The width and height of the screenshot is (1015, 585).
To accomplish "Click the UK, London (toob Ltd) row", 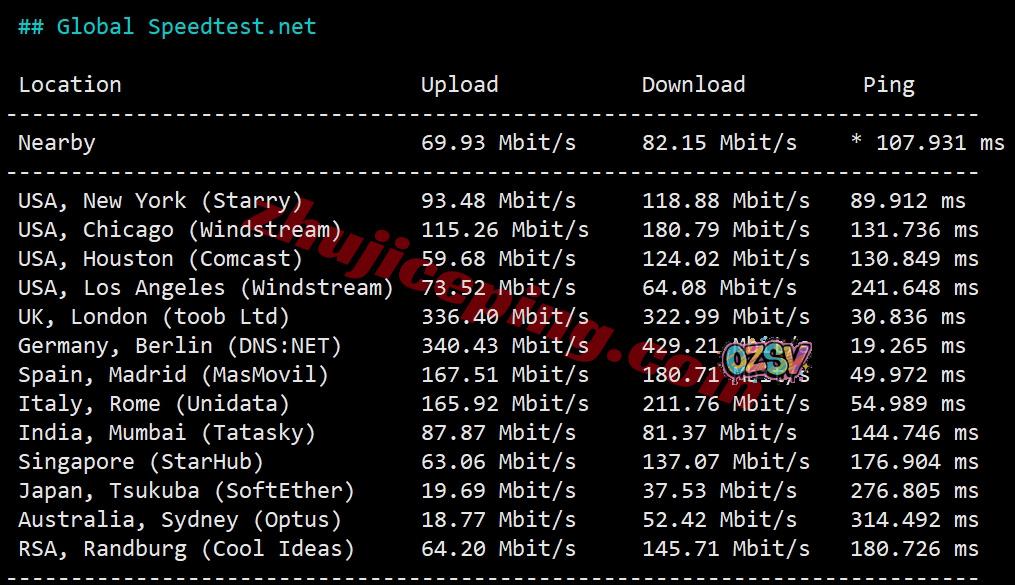I will click(154, 317).
